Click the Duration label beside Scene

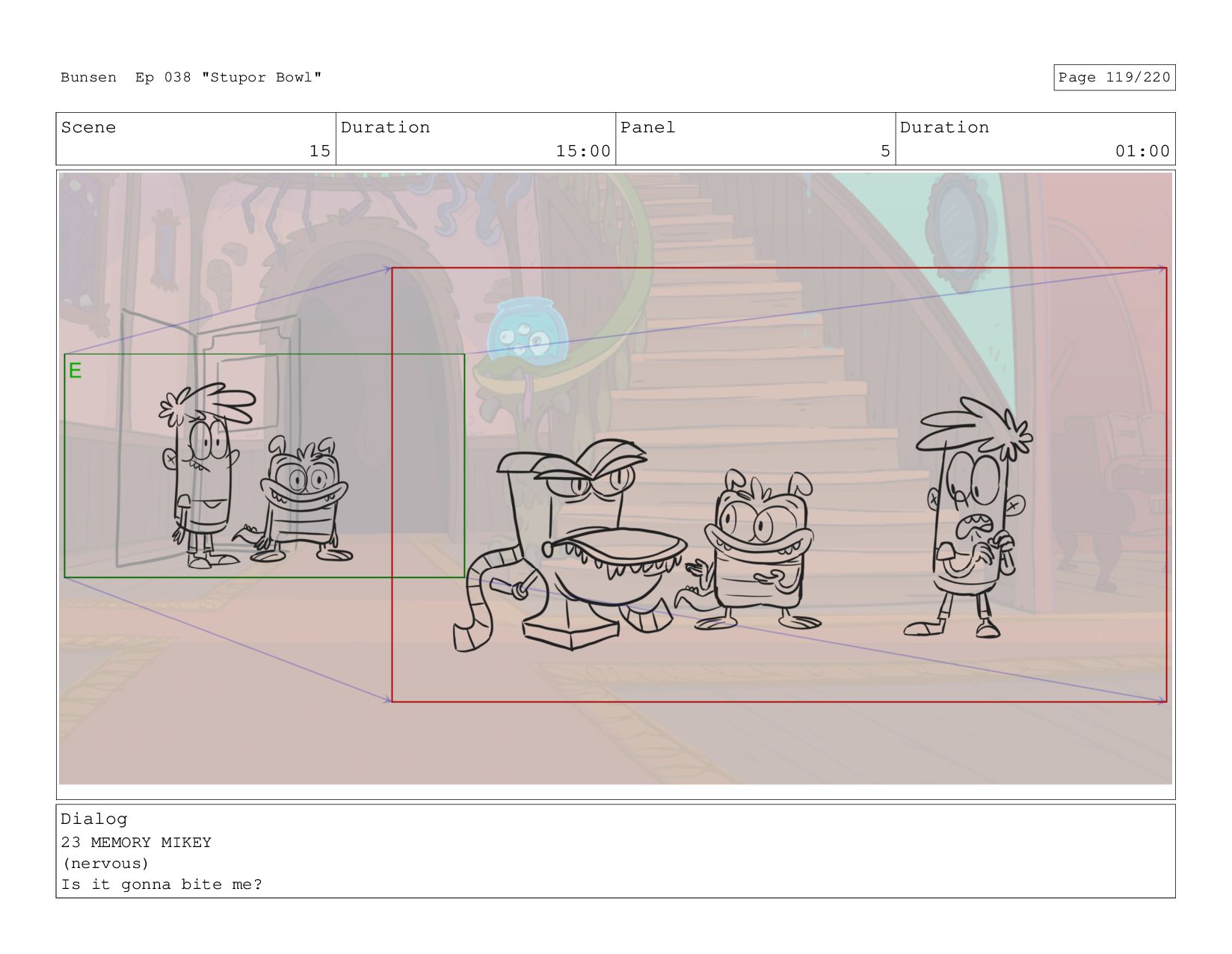385,128
